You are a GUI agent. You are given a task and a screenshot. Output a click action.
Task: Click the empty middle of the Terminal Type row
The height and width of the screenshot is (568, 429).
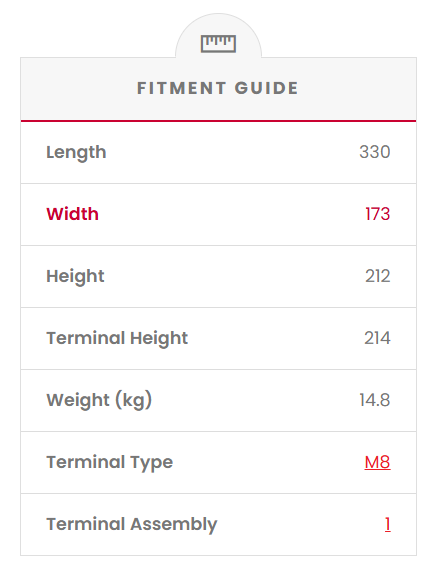point(268,462)
